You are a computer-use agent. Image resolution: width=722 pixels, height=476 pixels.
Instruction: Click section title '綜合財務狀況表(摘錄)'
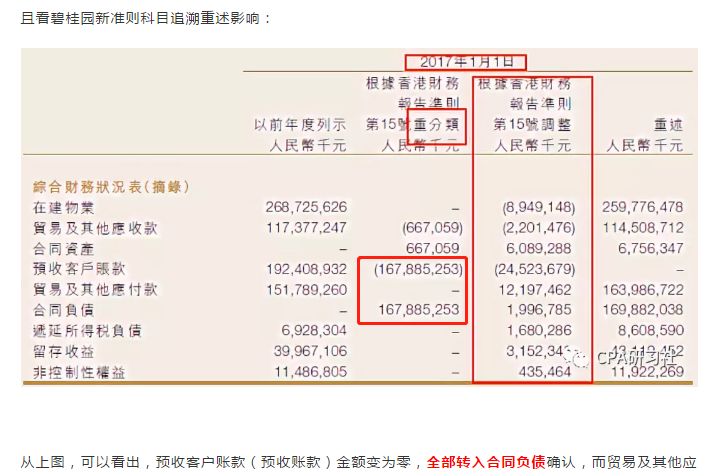coord(111,187)
